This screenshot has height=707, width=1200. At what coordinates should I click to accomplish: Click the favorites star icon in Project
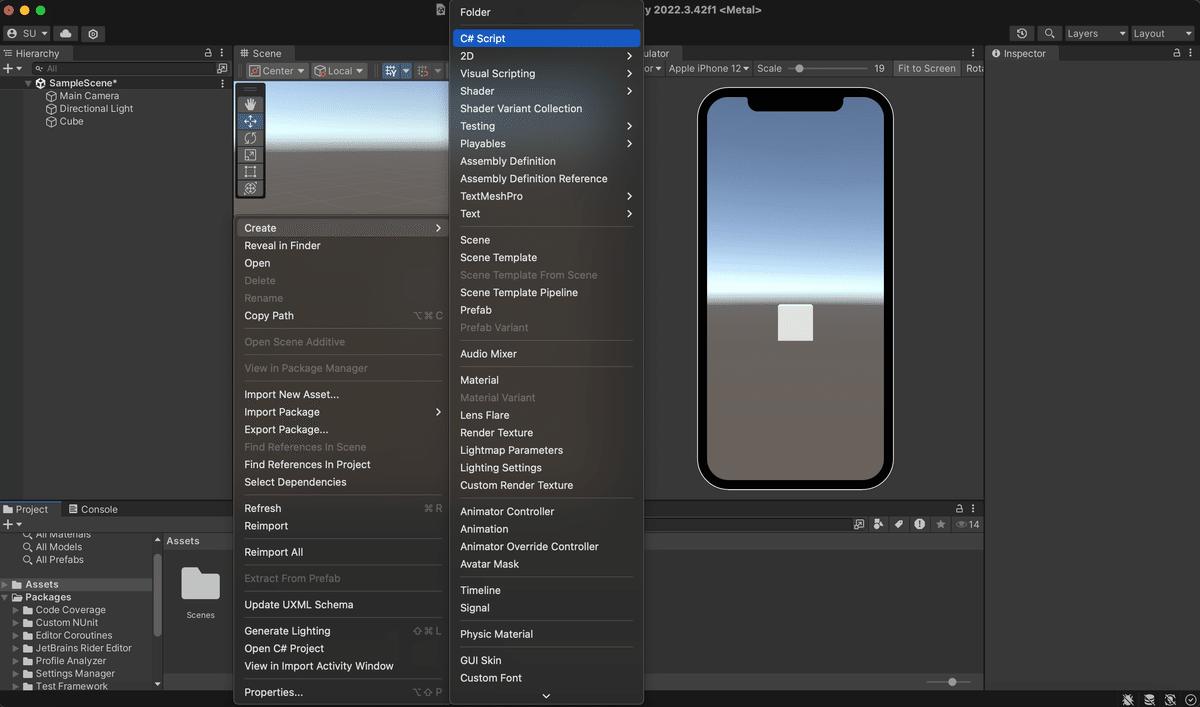pos(940,524)
